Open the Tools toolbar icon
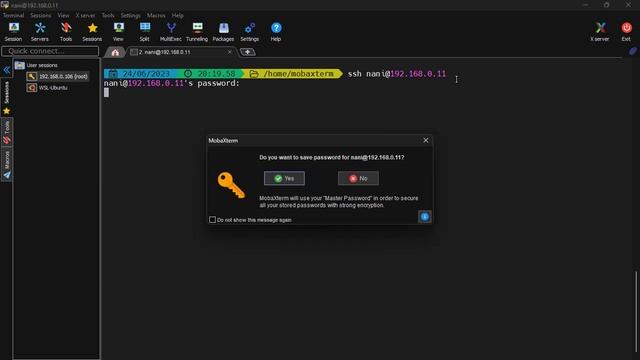Viewport: 640px width, 360px height. tap(66, 32)
